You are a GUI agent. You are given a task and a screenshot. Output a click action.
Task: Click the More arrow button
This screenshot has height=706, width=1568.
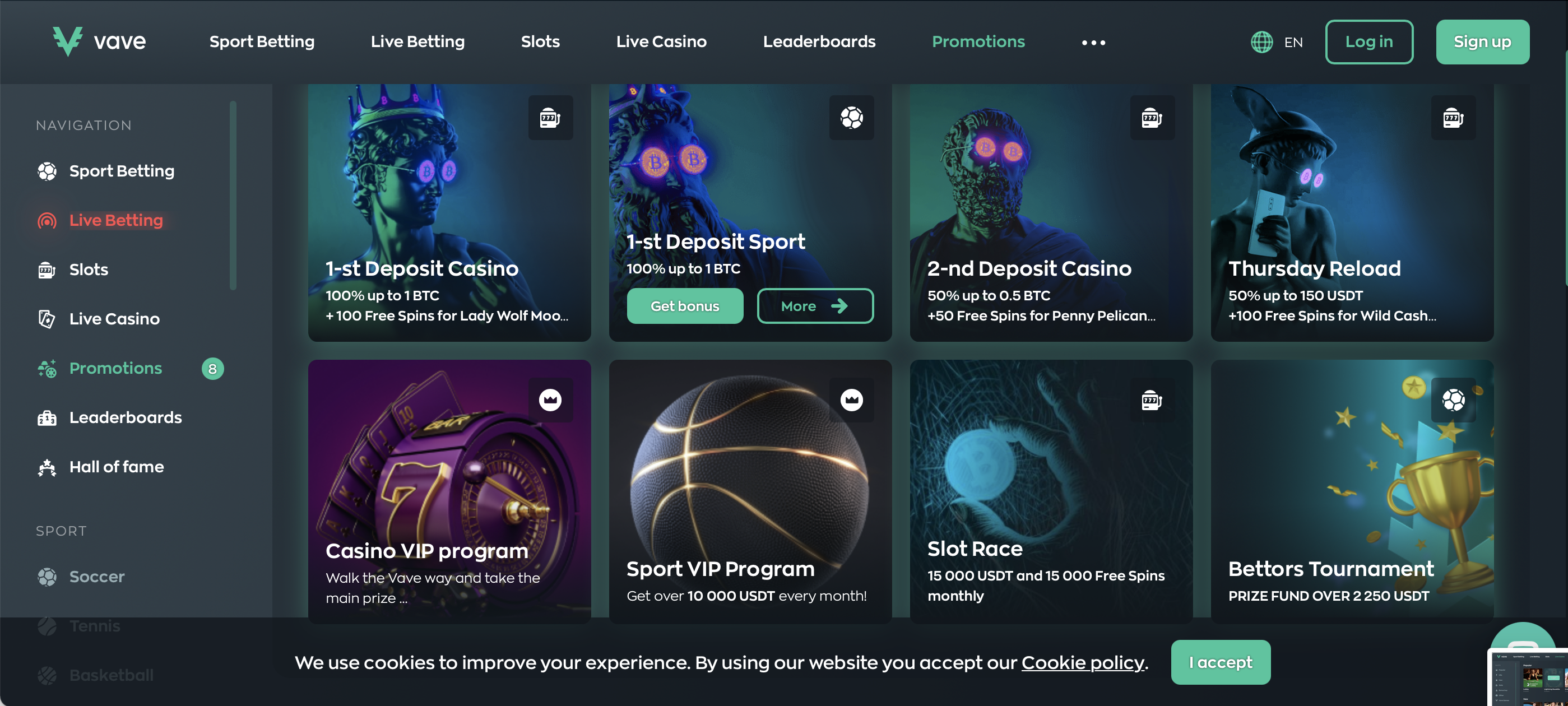click(815, 305)
